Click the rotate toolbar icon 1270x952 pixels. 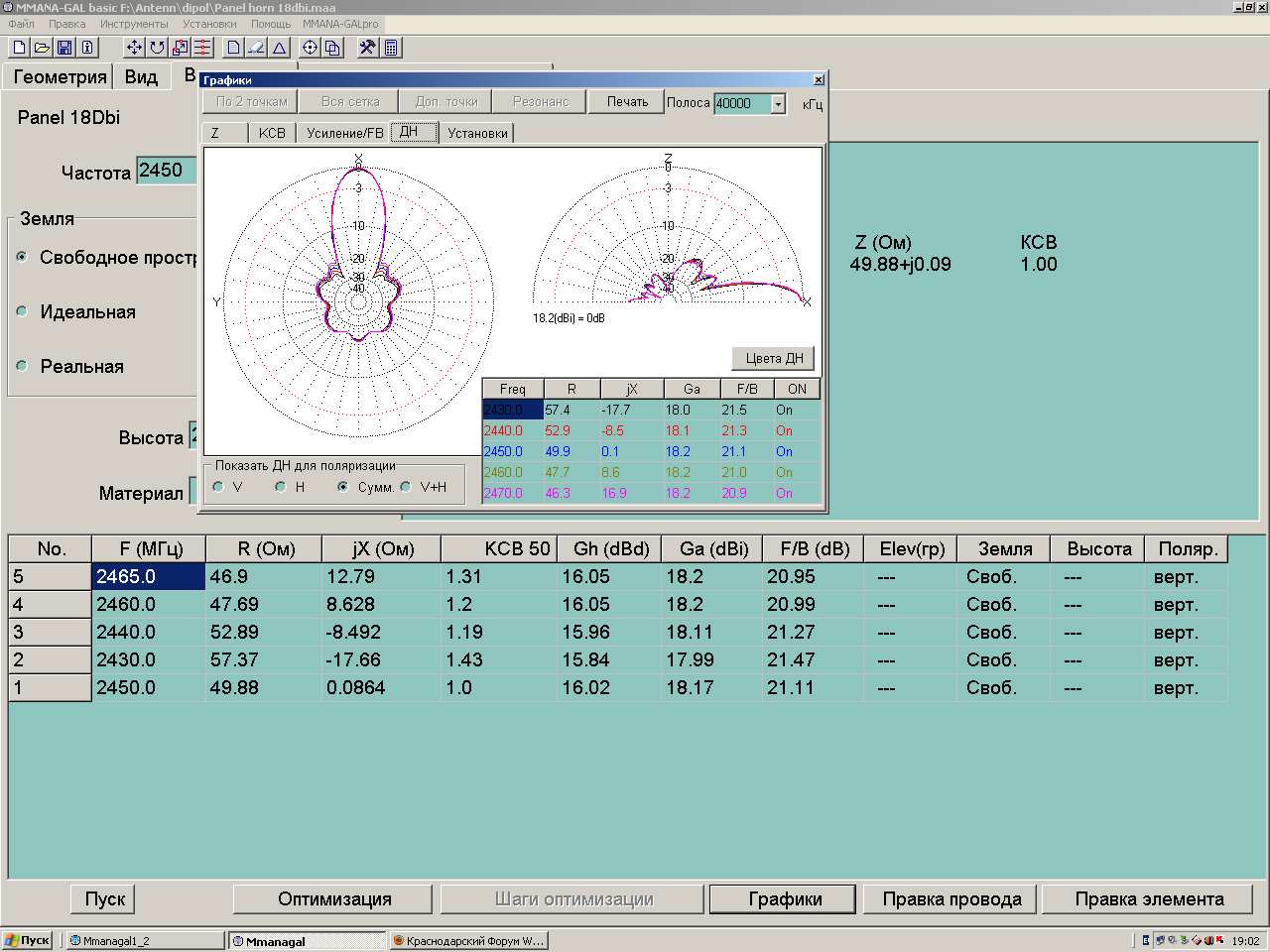click(157, 48)
